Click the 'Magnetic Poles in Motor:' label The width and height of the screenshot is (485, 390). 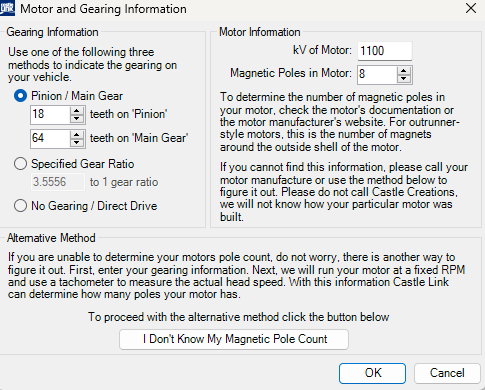point(291,73)
